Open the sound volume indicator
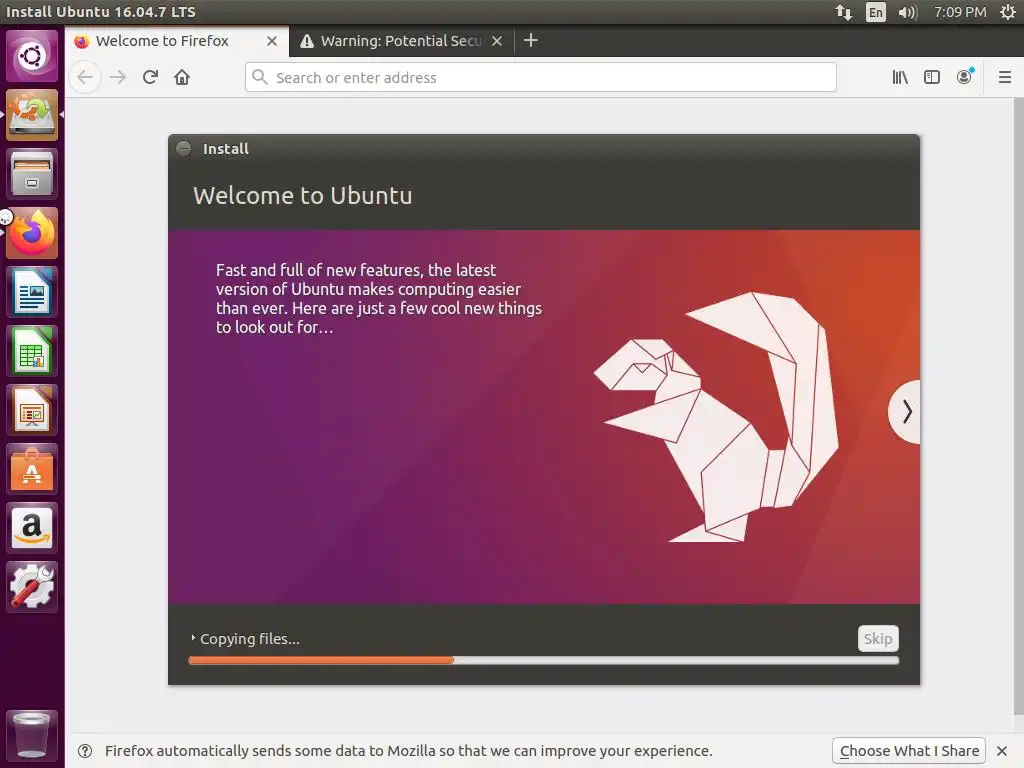 click(908, 12)
